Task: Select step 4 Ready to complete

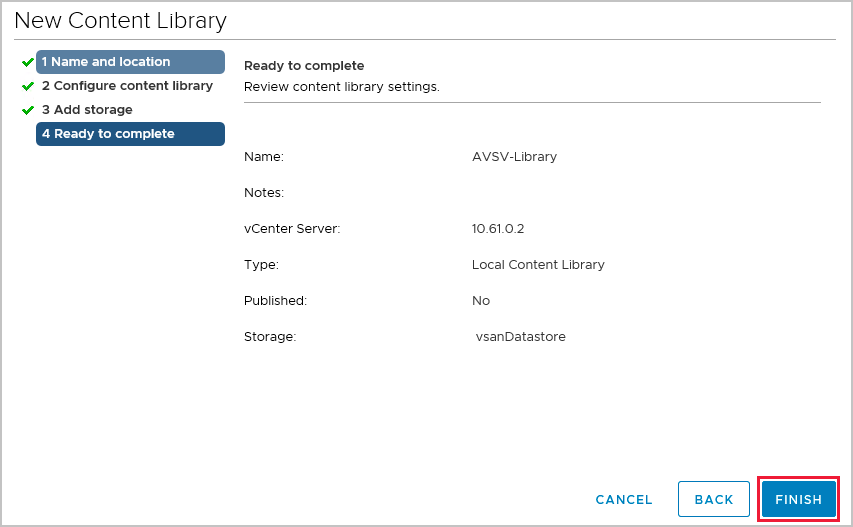Action: tap(130, 134)
